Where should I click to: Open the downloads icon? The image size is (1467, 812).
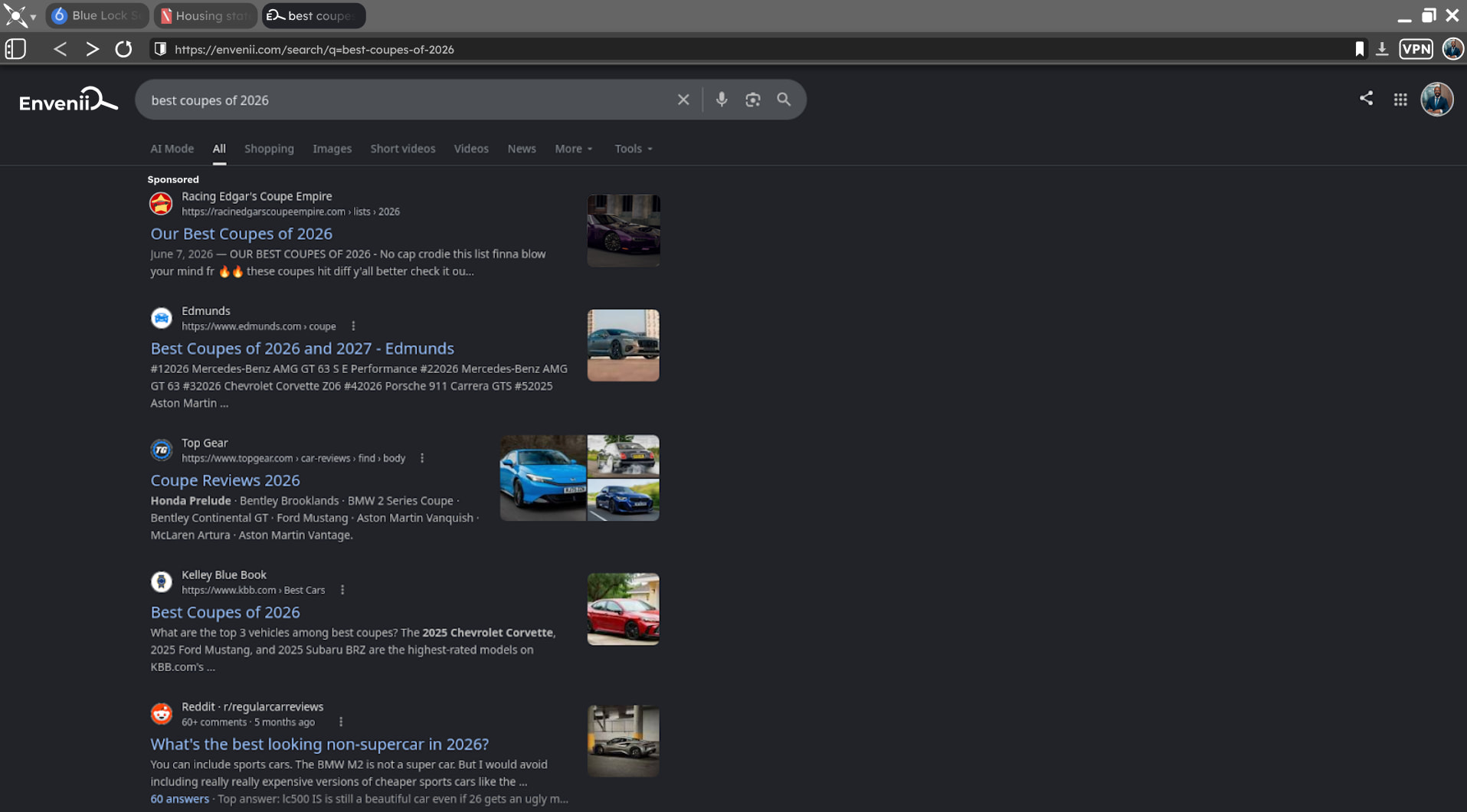click(x=1382, y=49)
